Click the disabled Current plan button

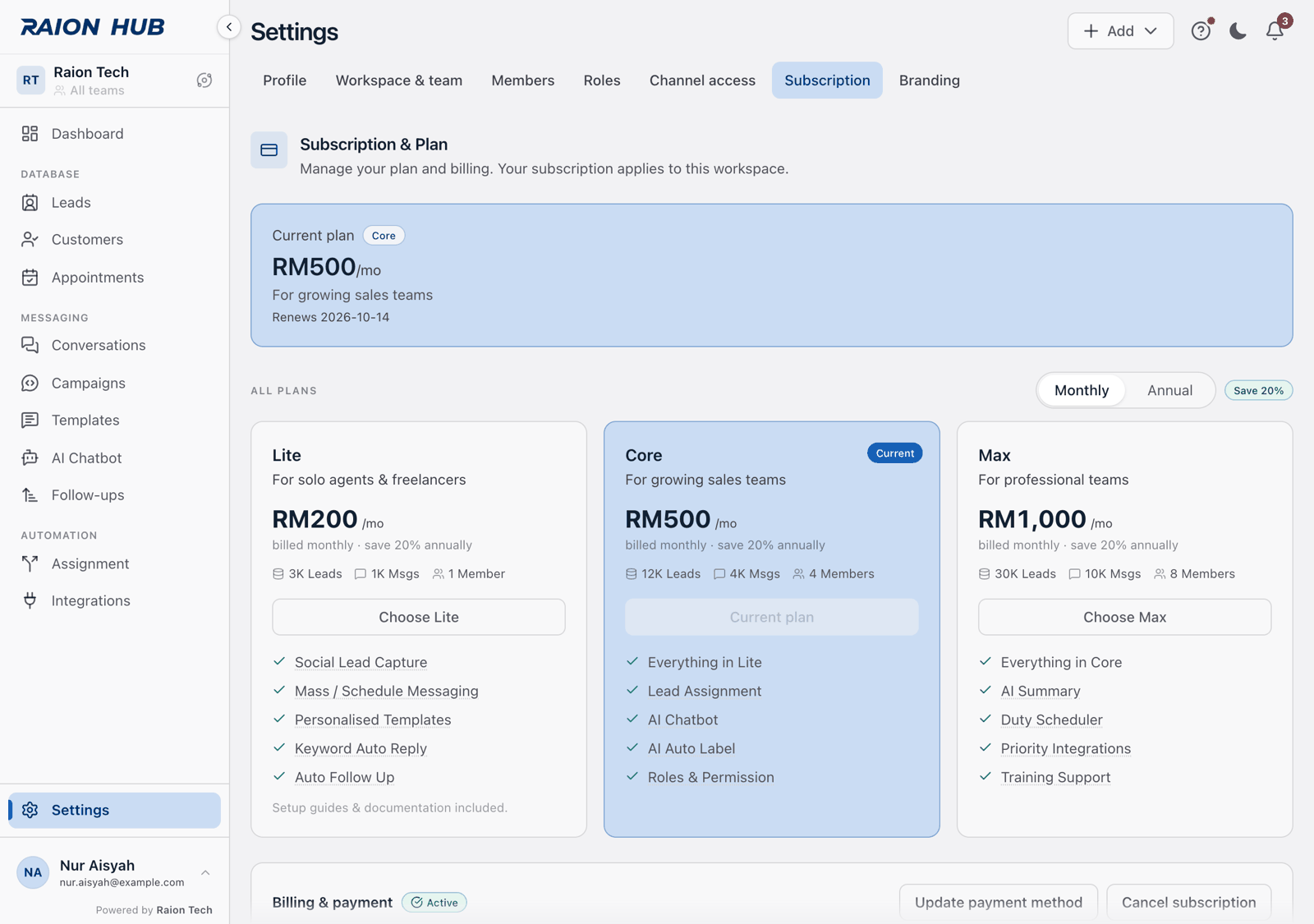772,618
